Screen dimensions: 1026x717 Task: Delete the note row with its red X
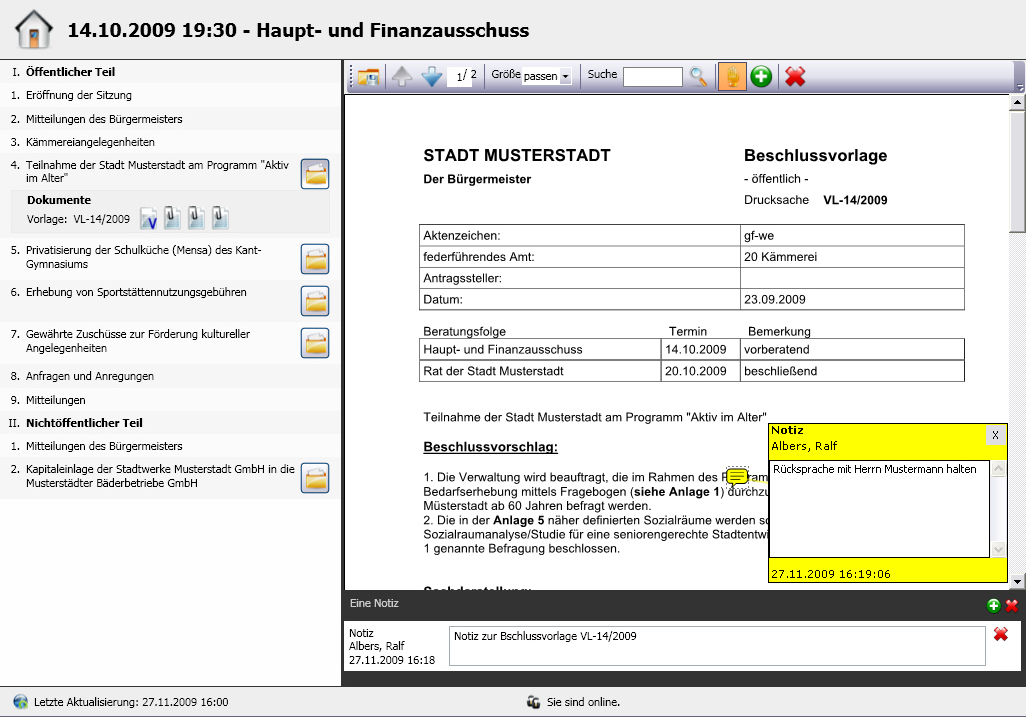pyautogui.click(x=1000, y=634)
